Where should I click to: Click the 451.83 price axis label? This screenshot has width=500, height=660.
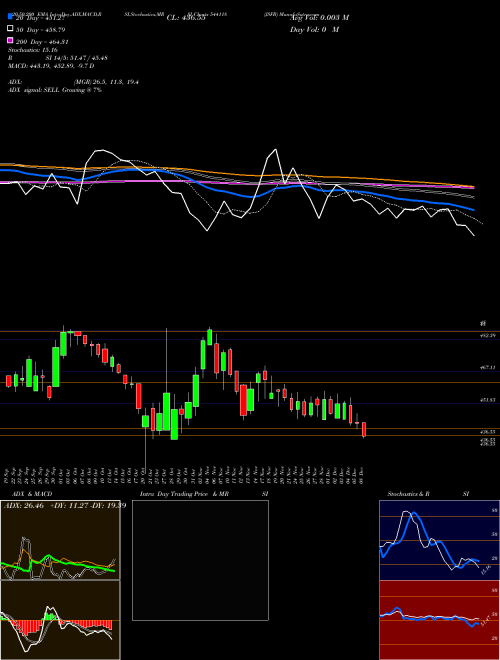488,400
